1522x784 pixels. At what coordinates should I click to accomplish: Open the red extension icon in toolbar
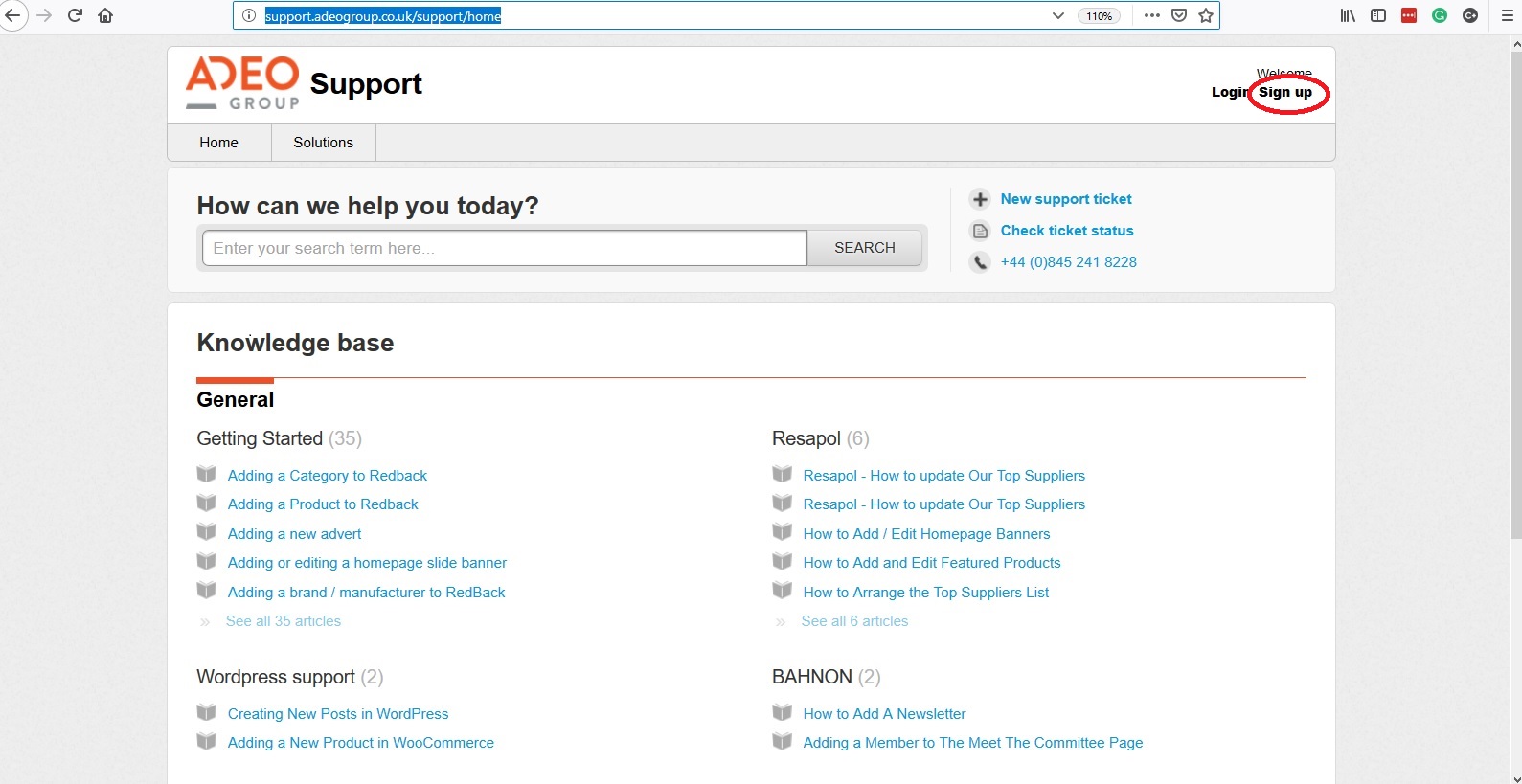pyautogui.click(x=1409, y=15)
